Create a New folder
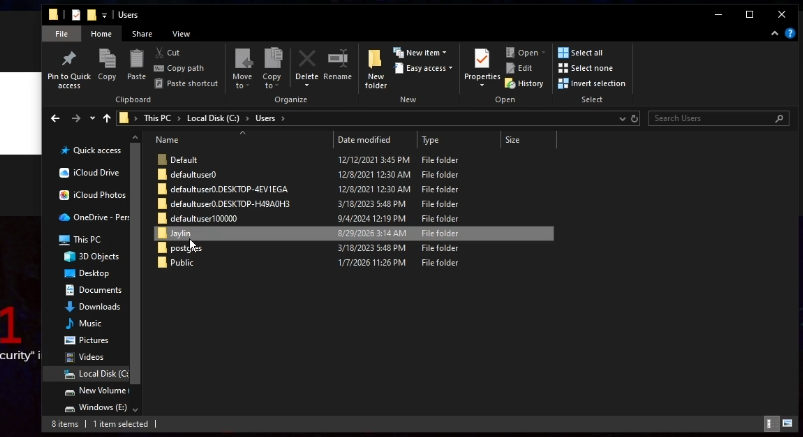Screen dimensions: 803x437 (375, 69)
